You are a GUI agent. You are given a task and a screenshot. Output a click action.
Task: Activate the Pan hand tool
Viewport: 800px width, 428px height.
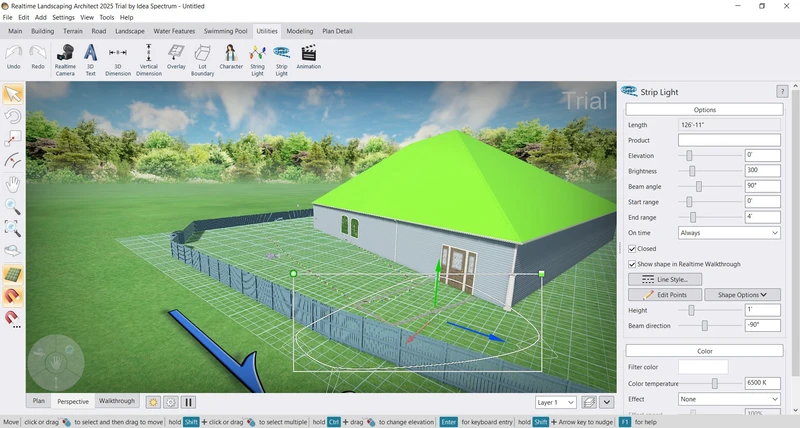[x=13, y=184]
